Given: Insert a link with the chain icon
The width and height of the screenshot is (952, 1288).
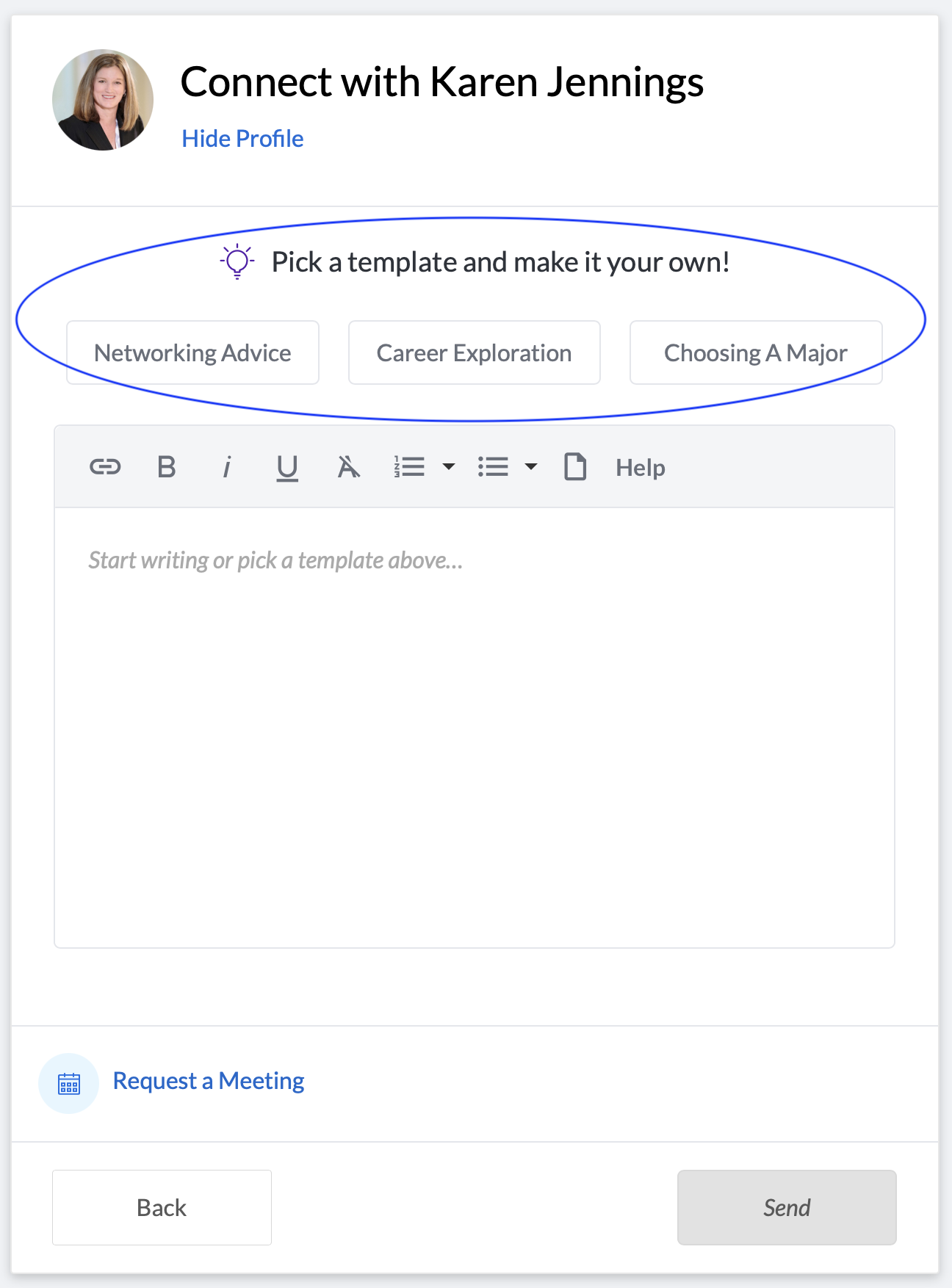Looking at the screenshot, I should (105, 467).
